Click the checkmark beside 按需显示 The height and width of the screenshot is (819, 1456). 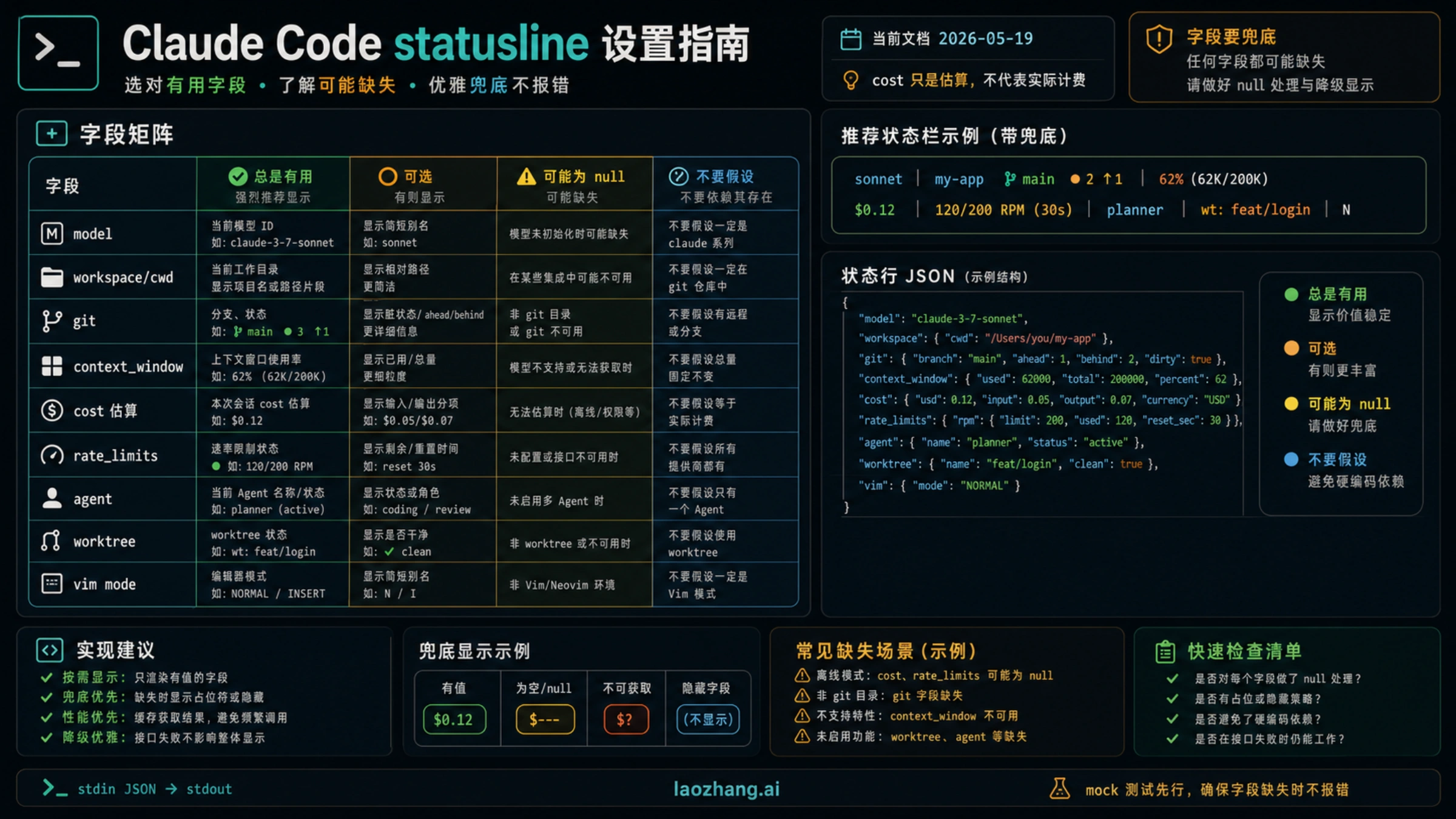click(x=47, y=678)
